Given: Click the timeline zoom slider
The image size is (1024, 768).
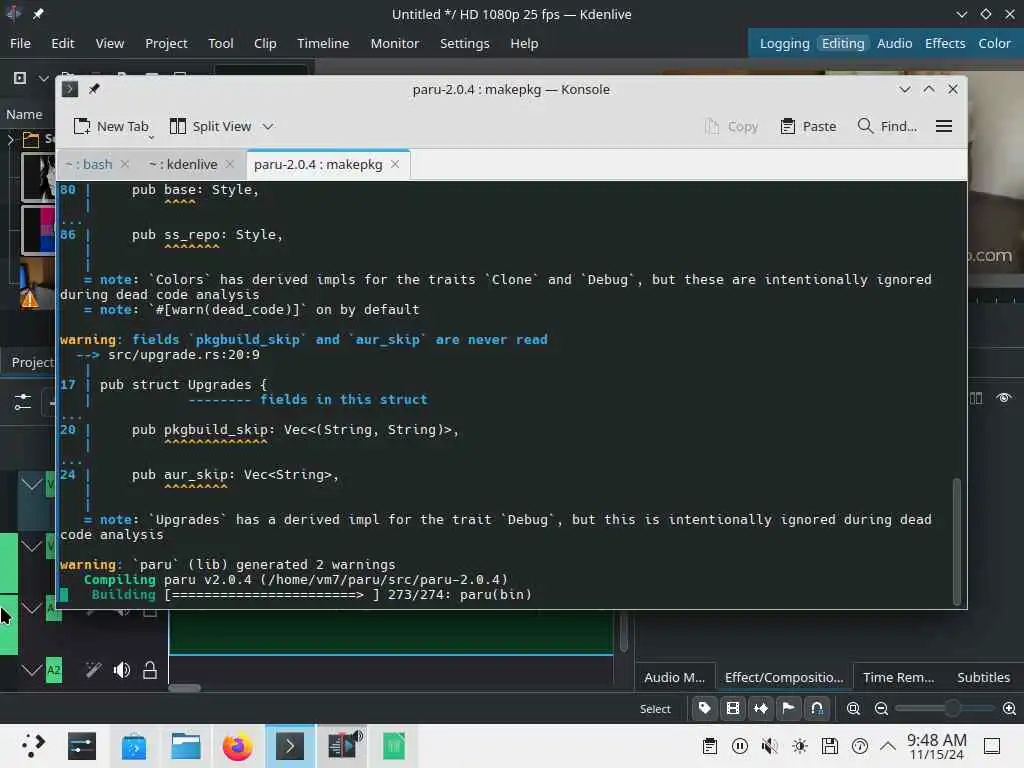Looking at the screenshot, I should click(945, 709).
